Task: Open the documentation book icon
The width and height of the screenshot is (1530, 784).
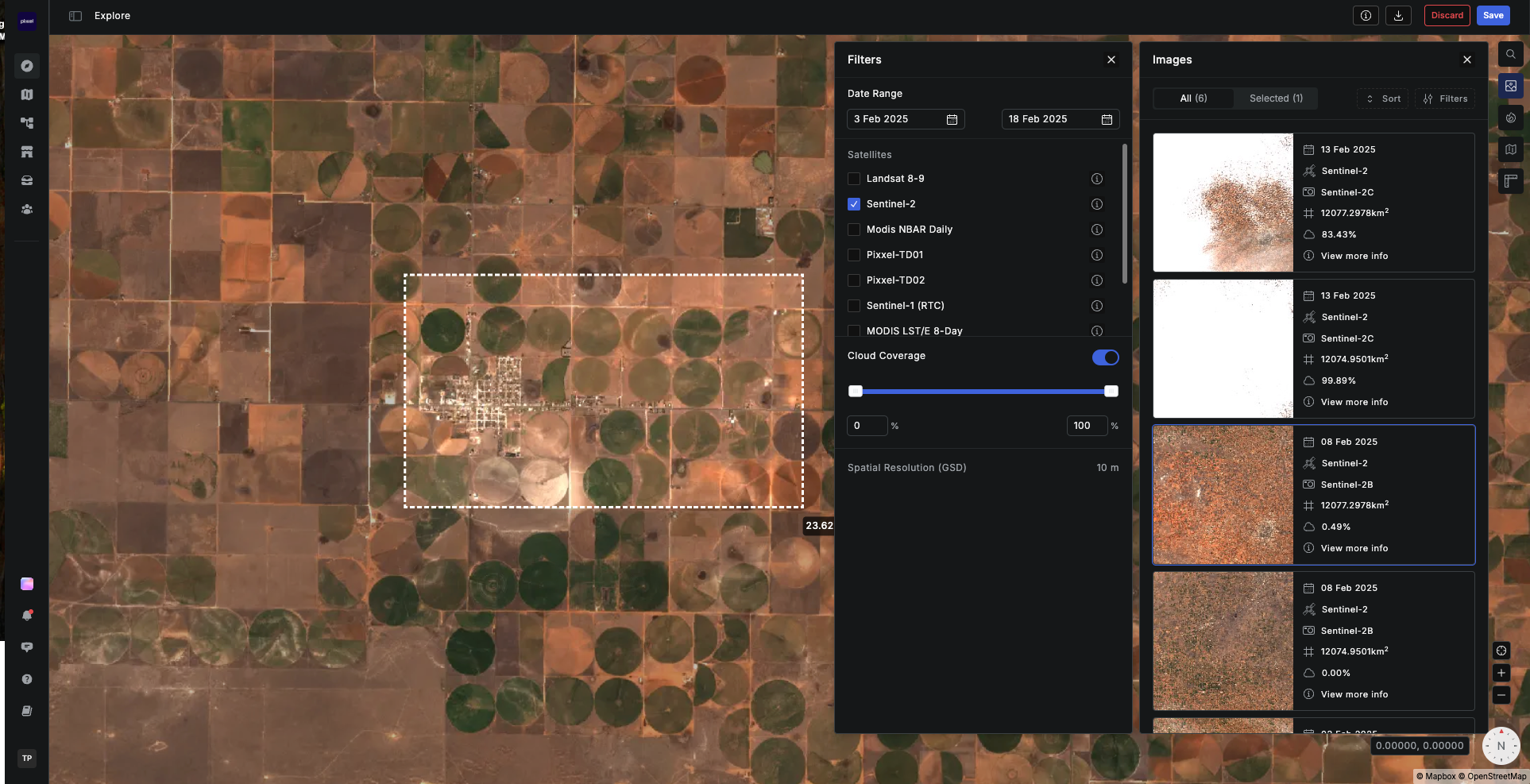Action: 27,711
